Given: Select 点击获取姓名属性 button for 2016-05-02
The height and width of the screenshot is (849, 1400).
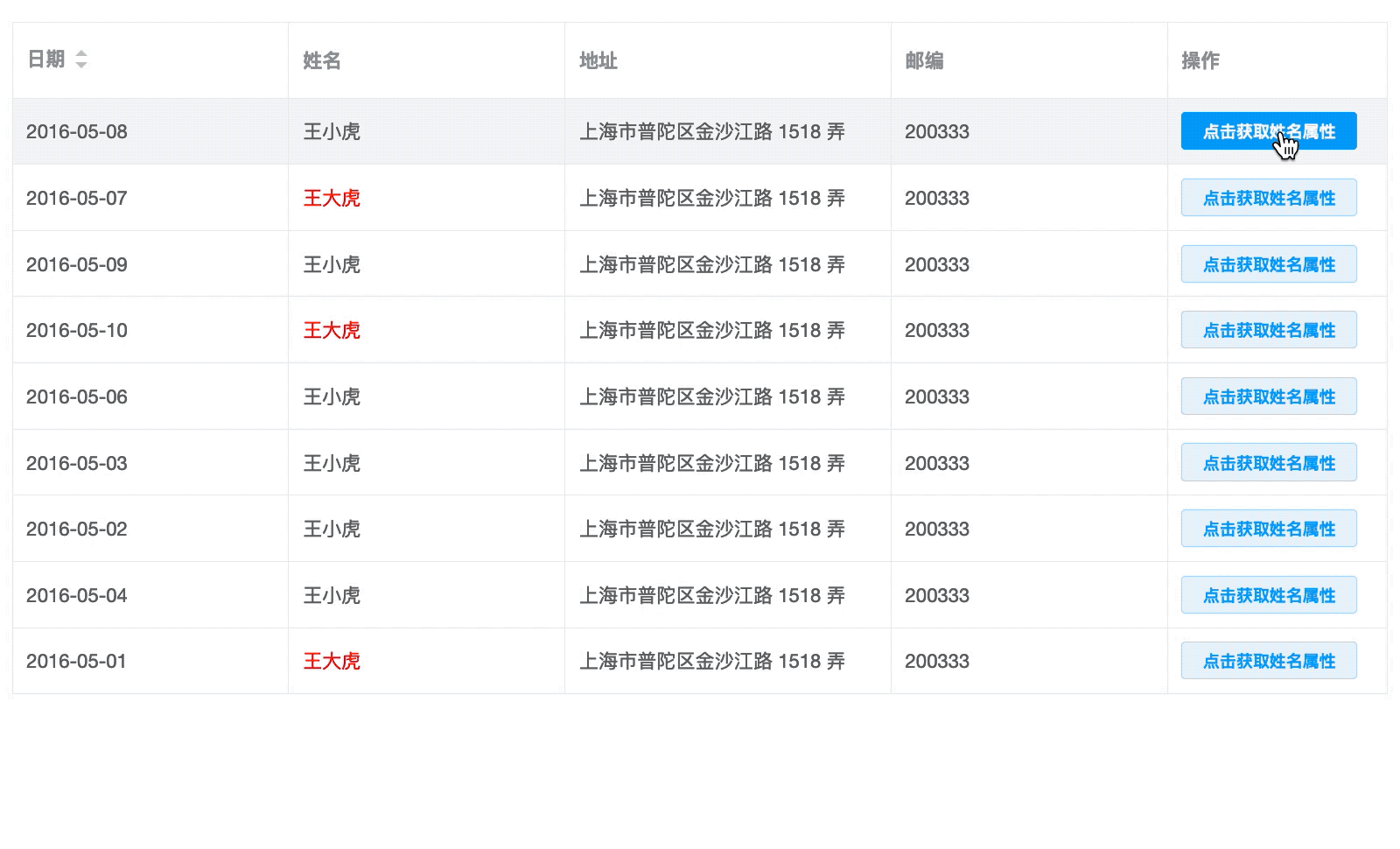Looking at the screenshot, I should coord(1269,529).
